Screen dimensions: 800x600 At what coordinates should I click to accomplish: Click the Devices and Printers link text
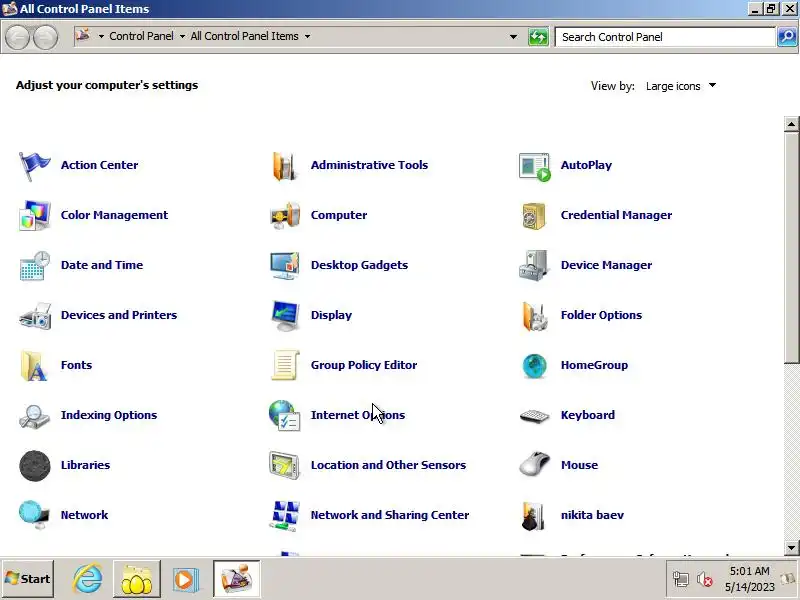point(119,315)
